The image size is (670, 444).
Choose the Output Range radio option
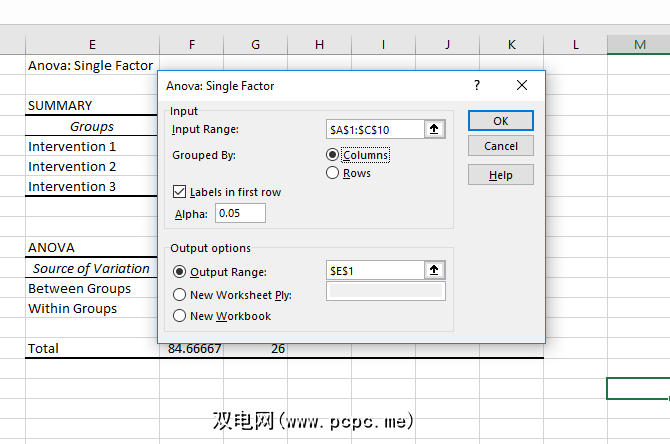pyautogui.click(x=180, y=271)
